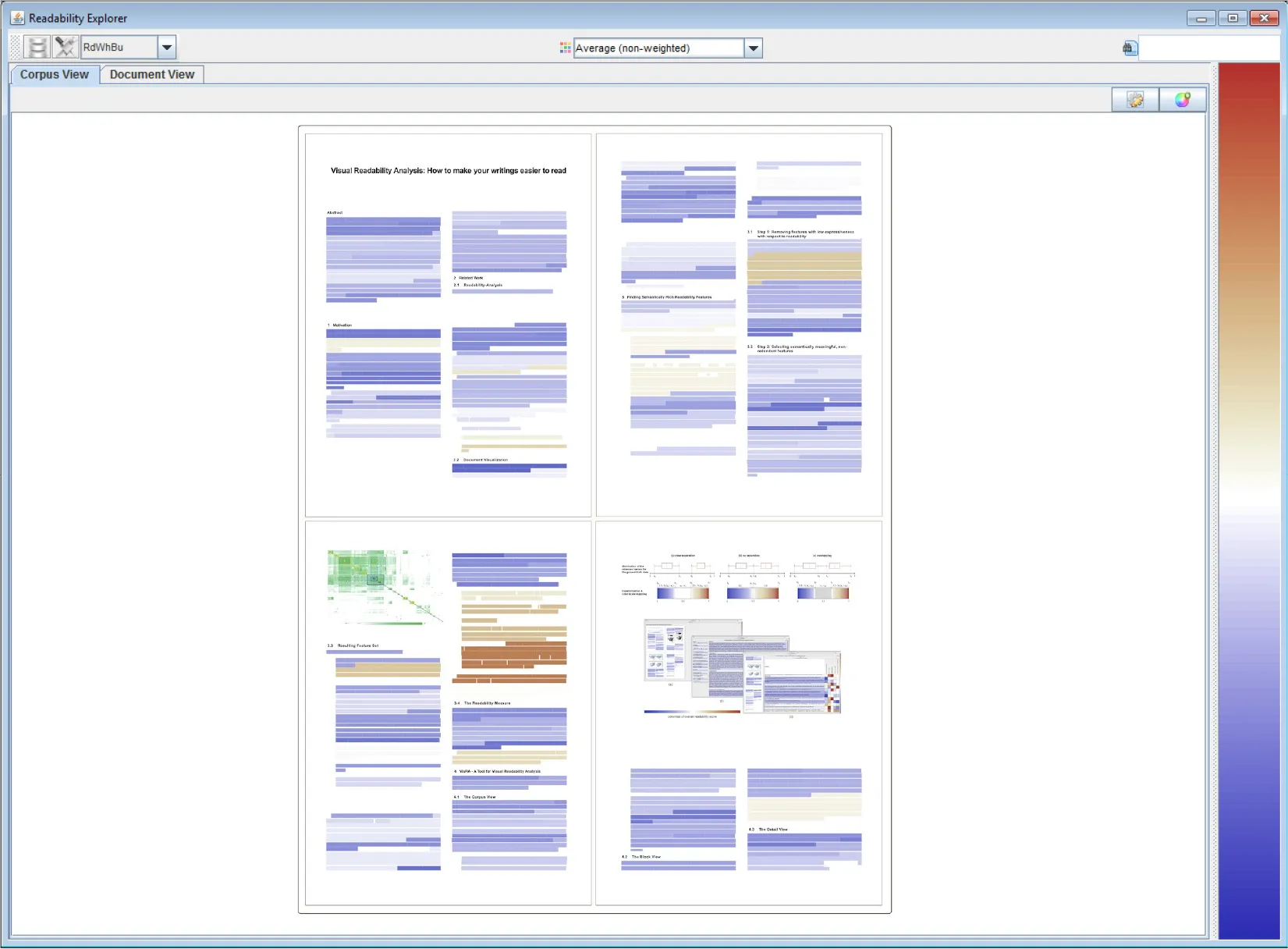Click the database icon in the toolbar
1288x949 pixels.
[37, 48]
